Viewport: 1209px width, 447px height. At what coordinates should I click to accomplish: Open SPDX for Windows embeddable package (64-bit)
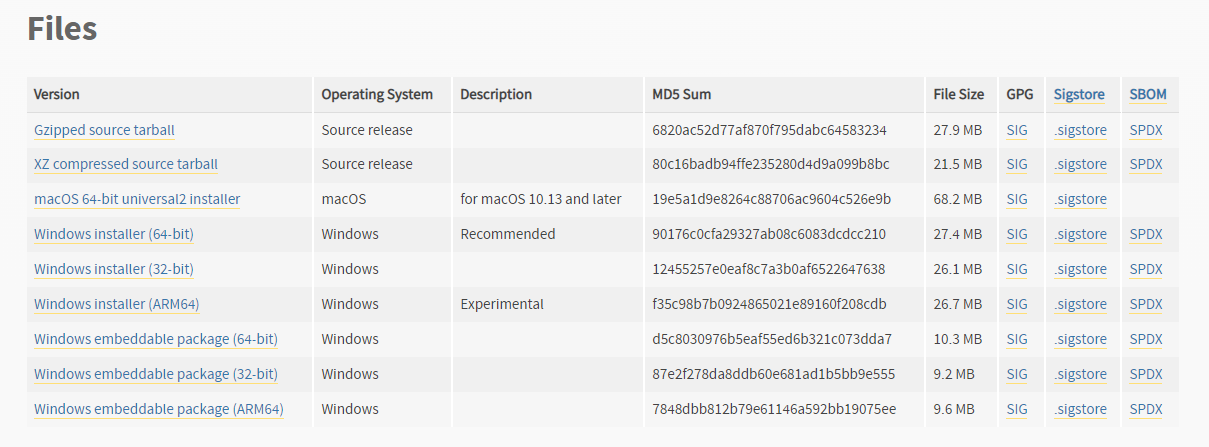(x=1146, y=339)
